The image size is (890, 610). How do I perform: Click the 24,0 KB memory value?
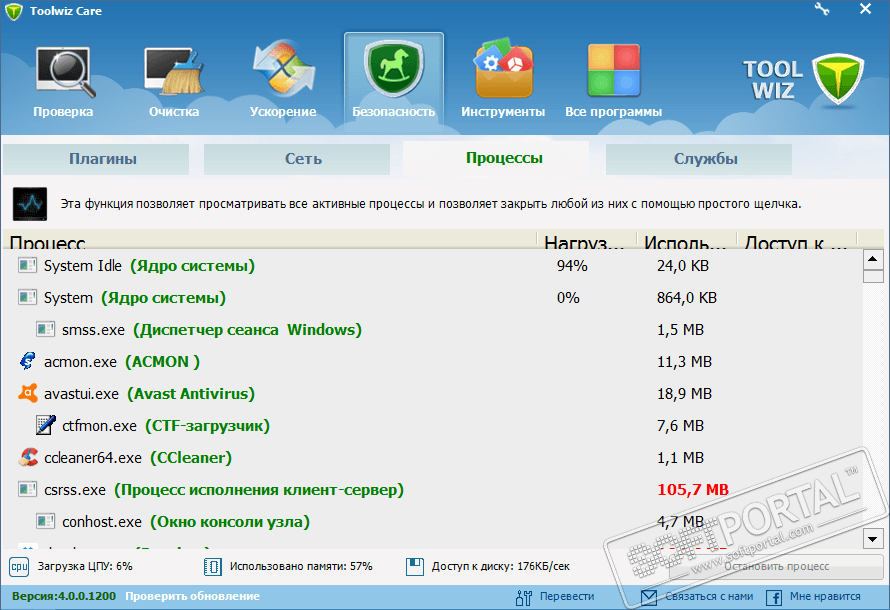(683, 266)
